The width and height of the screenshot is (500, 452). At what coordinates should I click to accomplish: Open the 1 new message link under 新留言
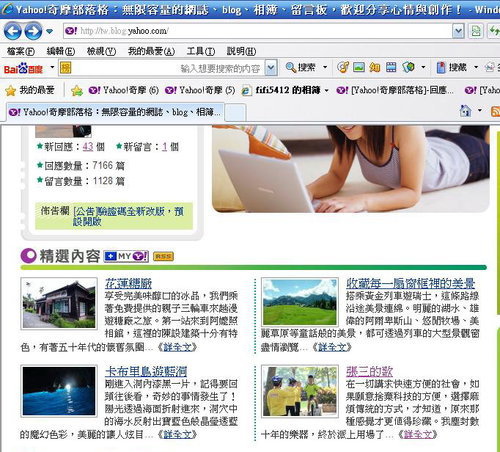click(164, 147)
